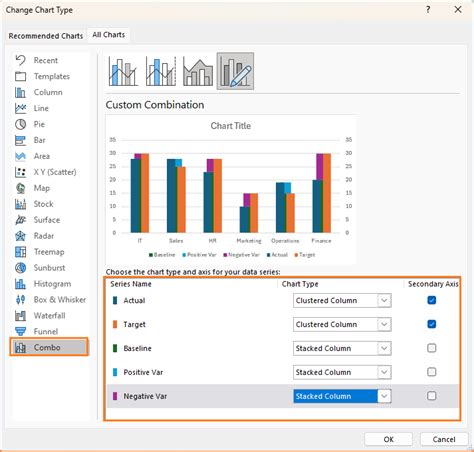Select the Pie chart icon
Screen dimensions: 474x452
tap(20, 124)
